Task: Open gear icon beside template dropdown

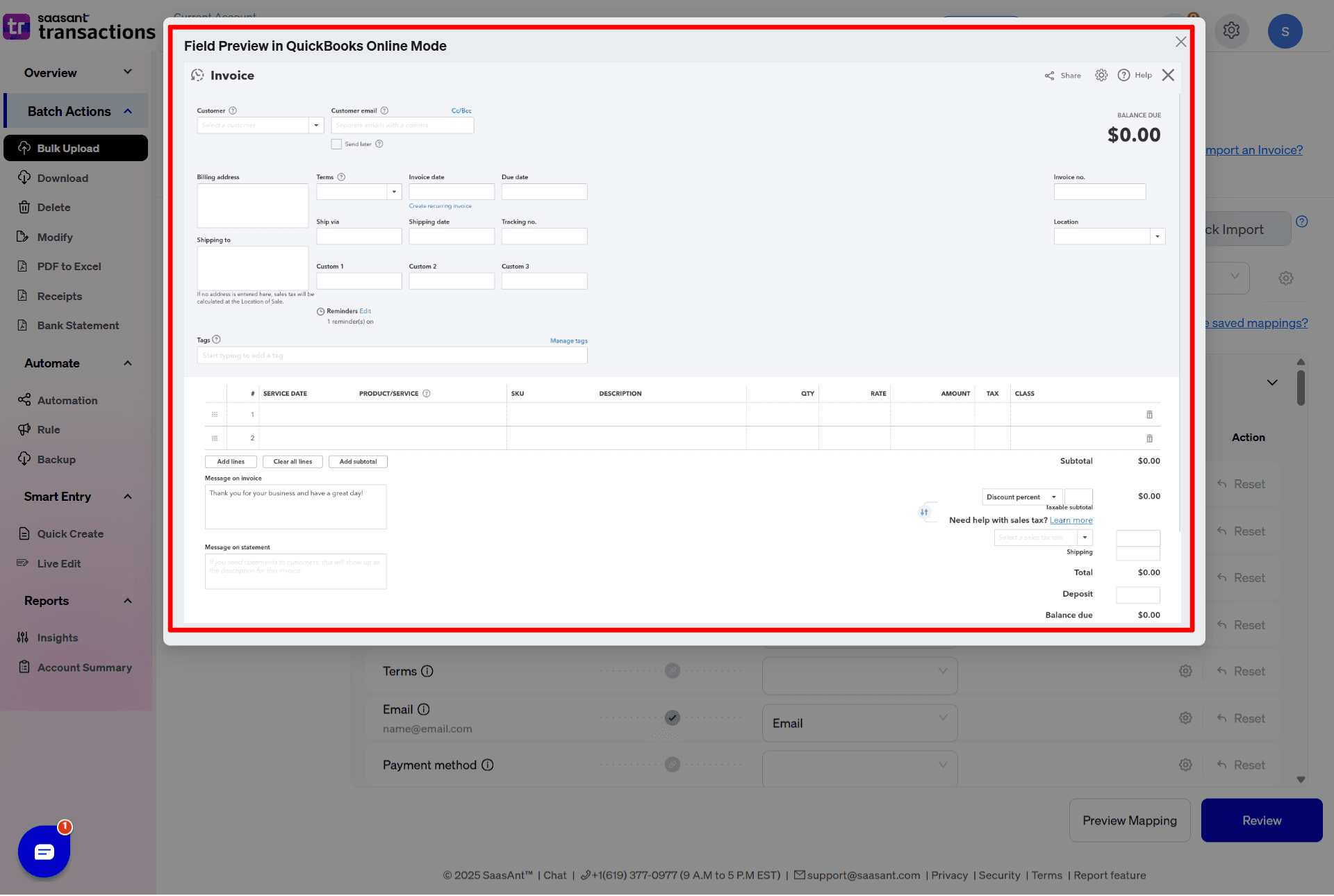Action: pos(1286,278)
